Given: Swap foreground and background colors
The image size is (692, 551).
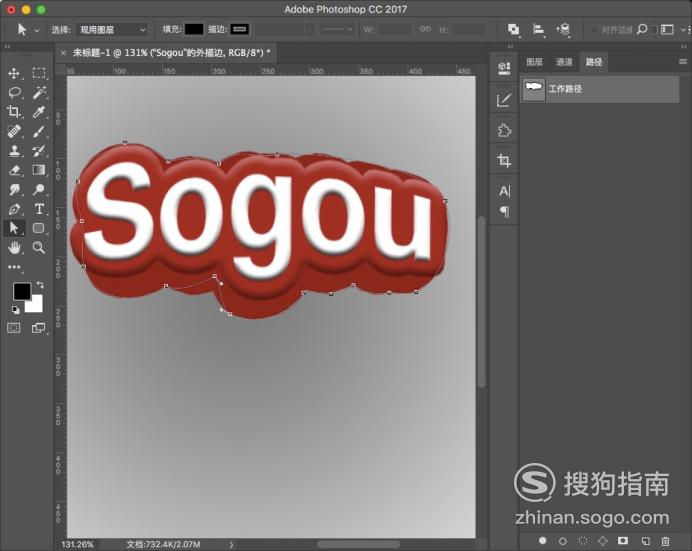Looking at the screenshot, I should 40,285.
